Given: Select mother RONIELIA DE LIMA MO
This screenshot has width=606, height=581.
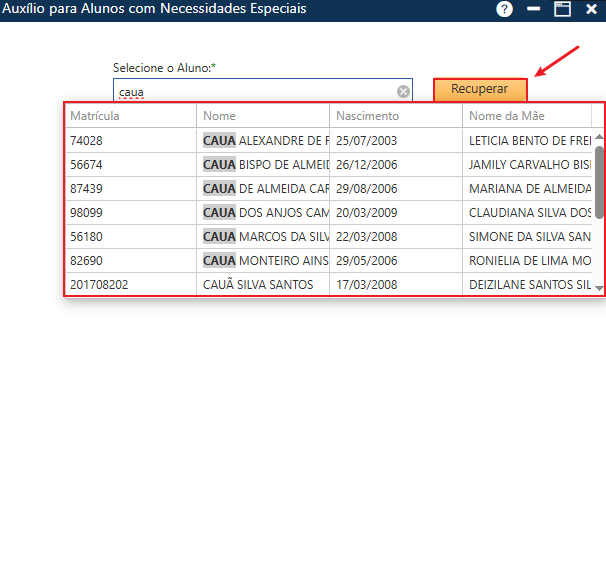Looking at the screenshot, I should 530,261.
